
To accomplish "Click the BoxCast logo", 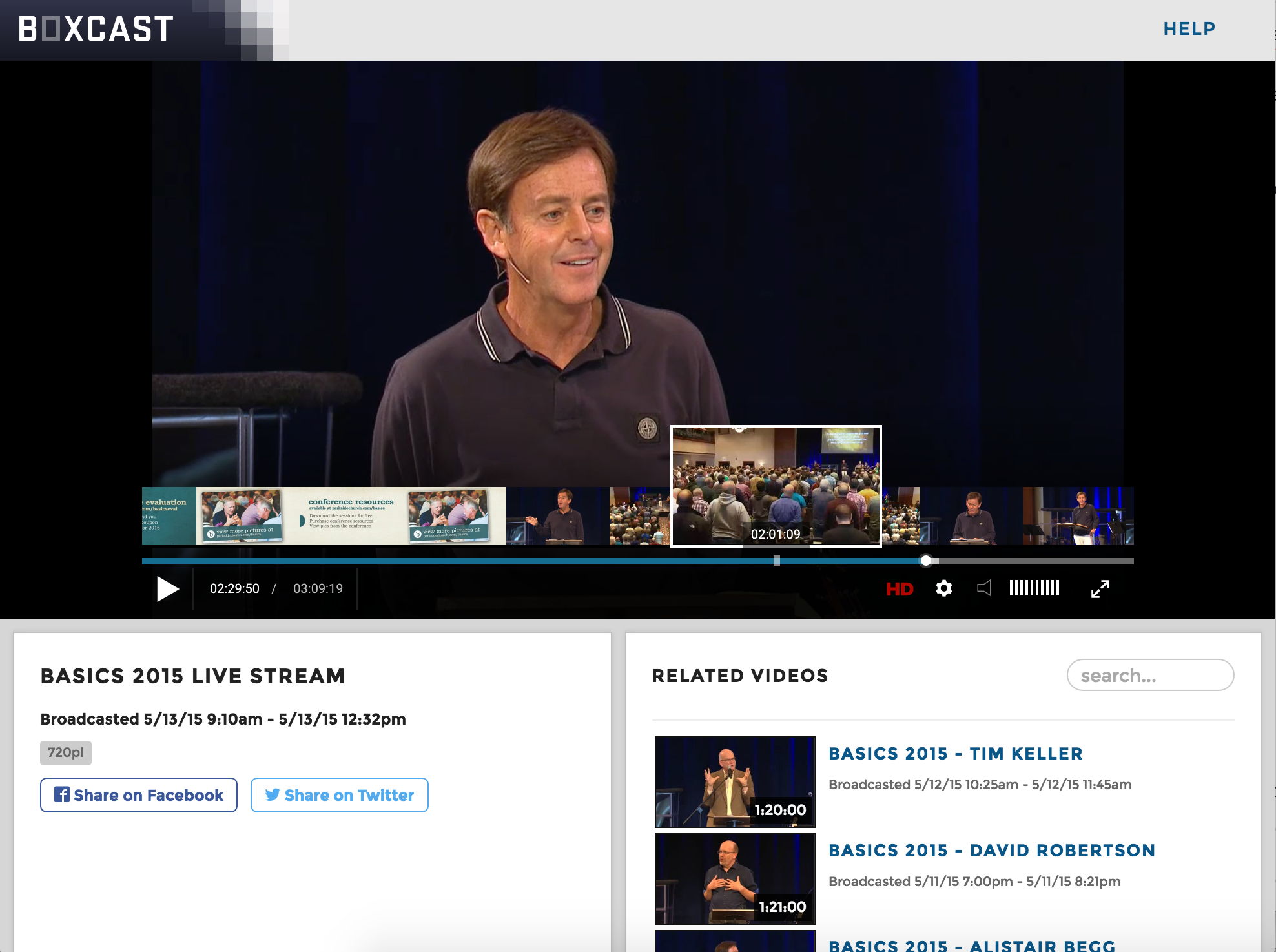I will pyautogui.click(x=97, y=29).
